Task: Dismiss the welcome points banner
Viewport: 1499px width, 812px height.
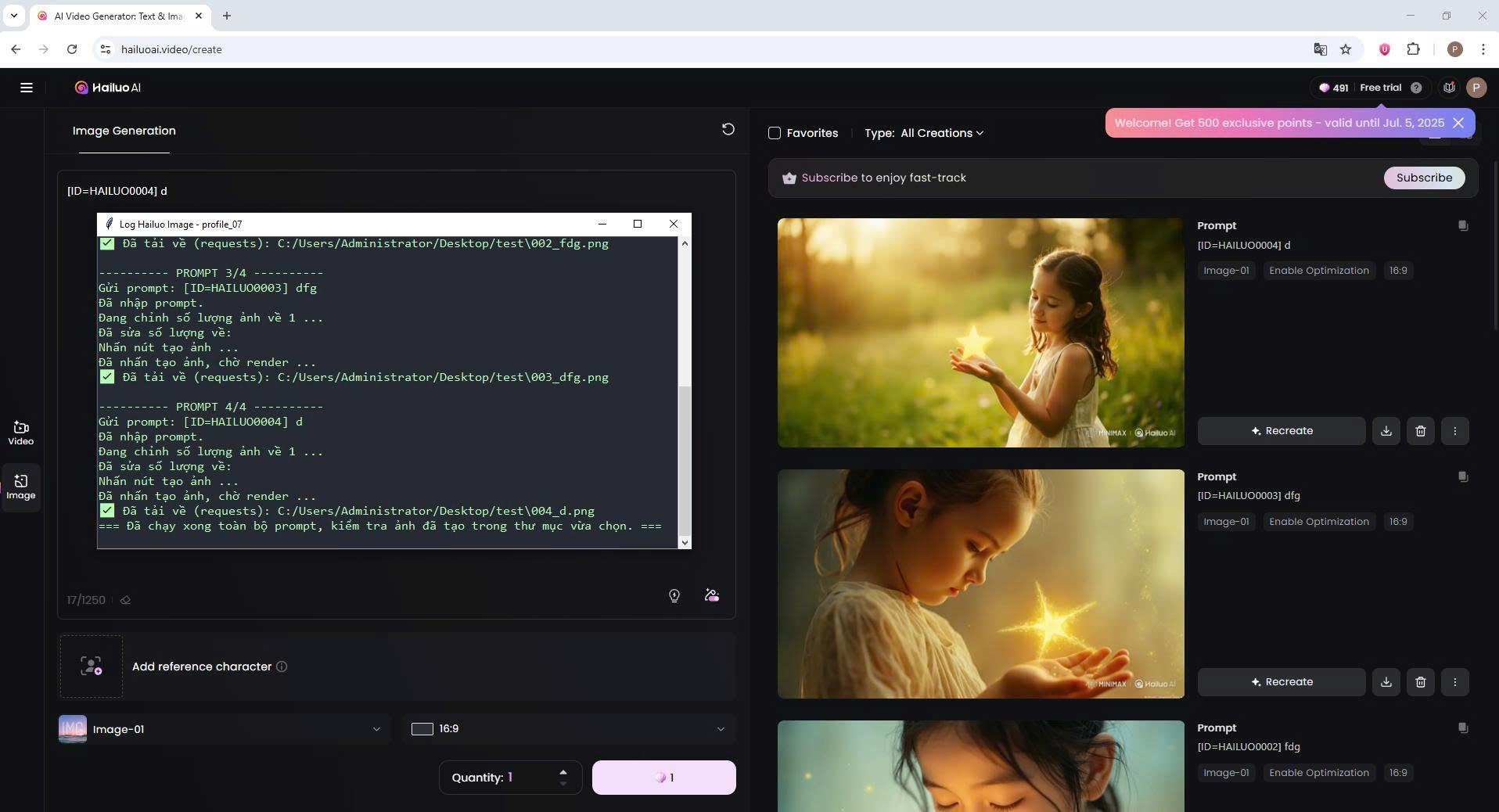Action: [x=1458, y=123]
